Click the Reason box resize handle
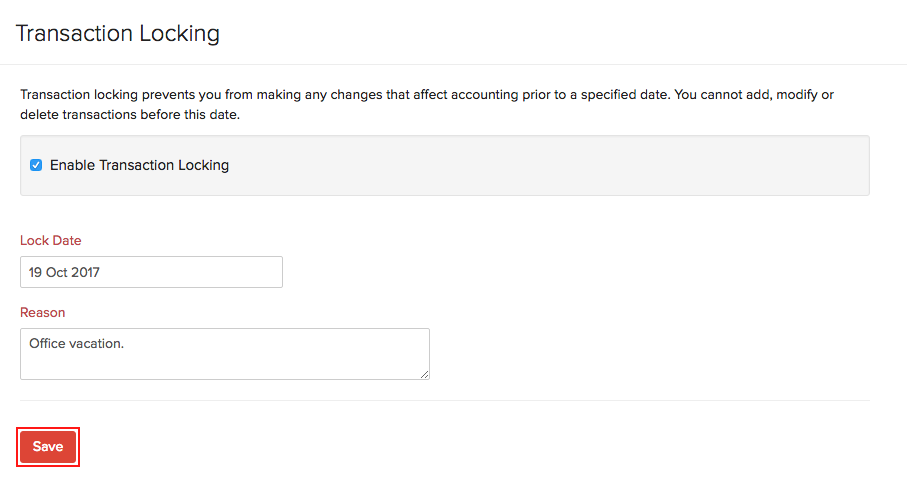The width and height of the screenshot is (907, 484). coord(425,375)
